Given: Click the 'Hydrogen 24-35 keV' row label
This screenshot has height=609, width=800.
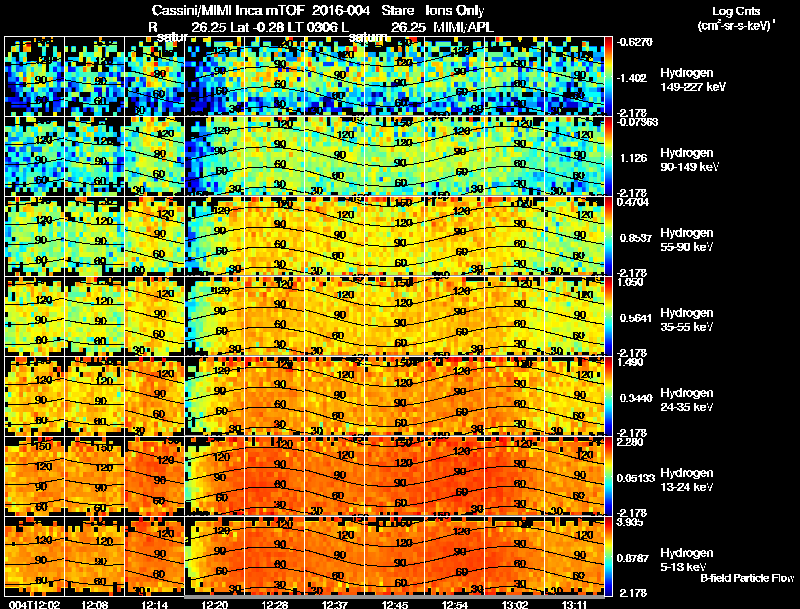Looking at the screenshot, I should point(686,400).
